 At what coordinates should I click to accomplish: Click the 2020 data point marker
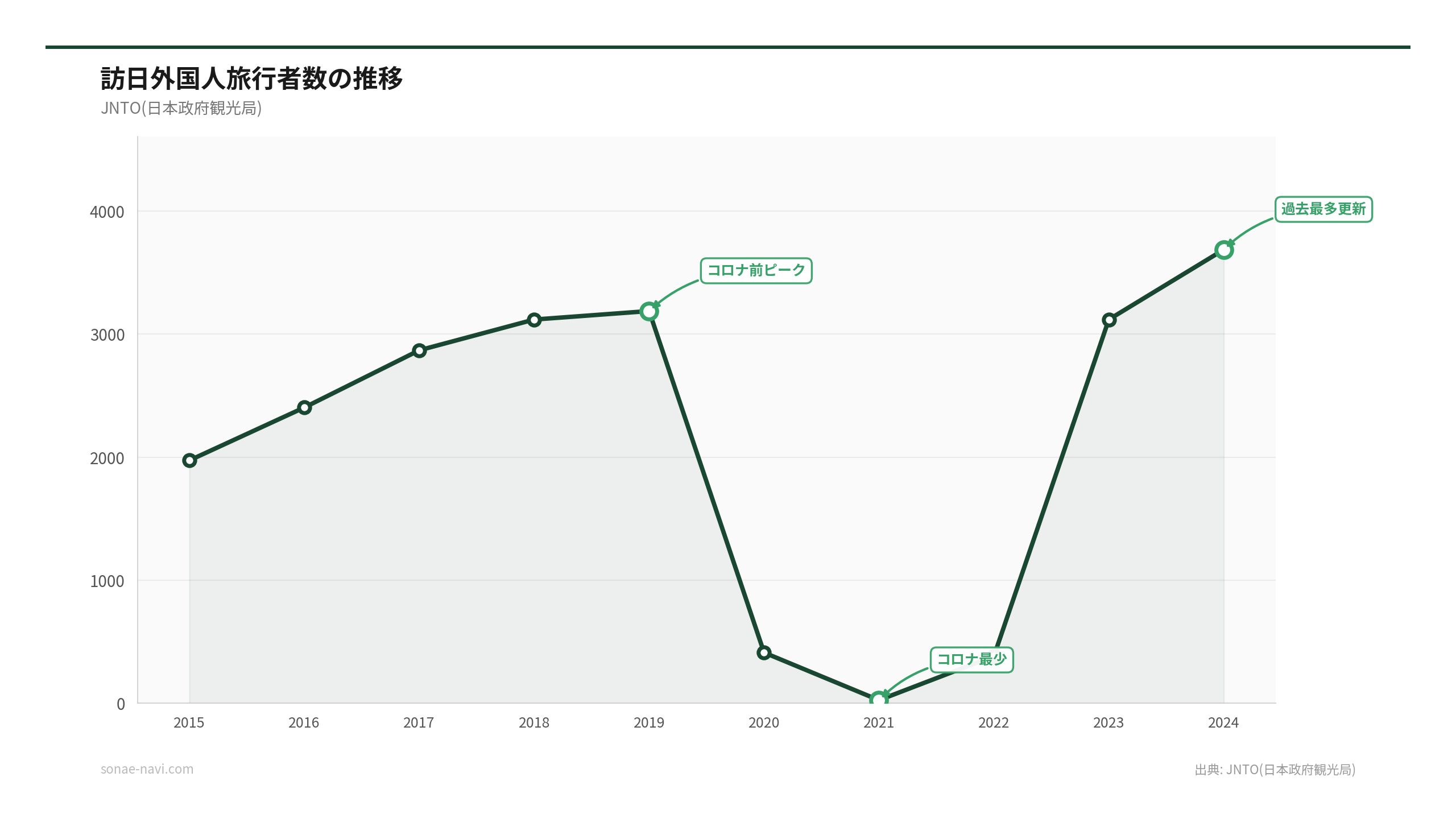coord(764,652)
